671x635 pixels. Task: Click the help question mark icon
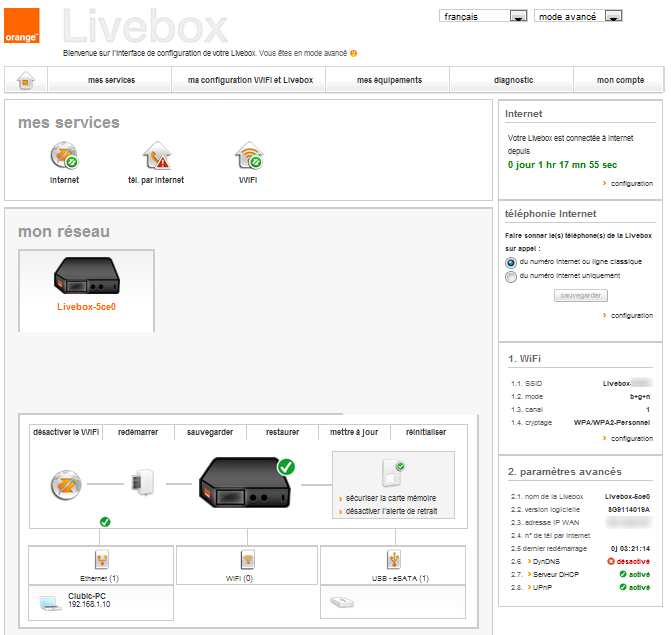(353, 53)
